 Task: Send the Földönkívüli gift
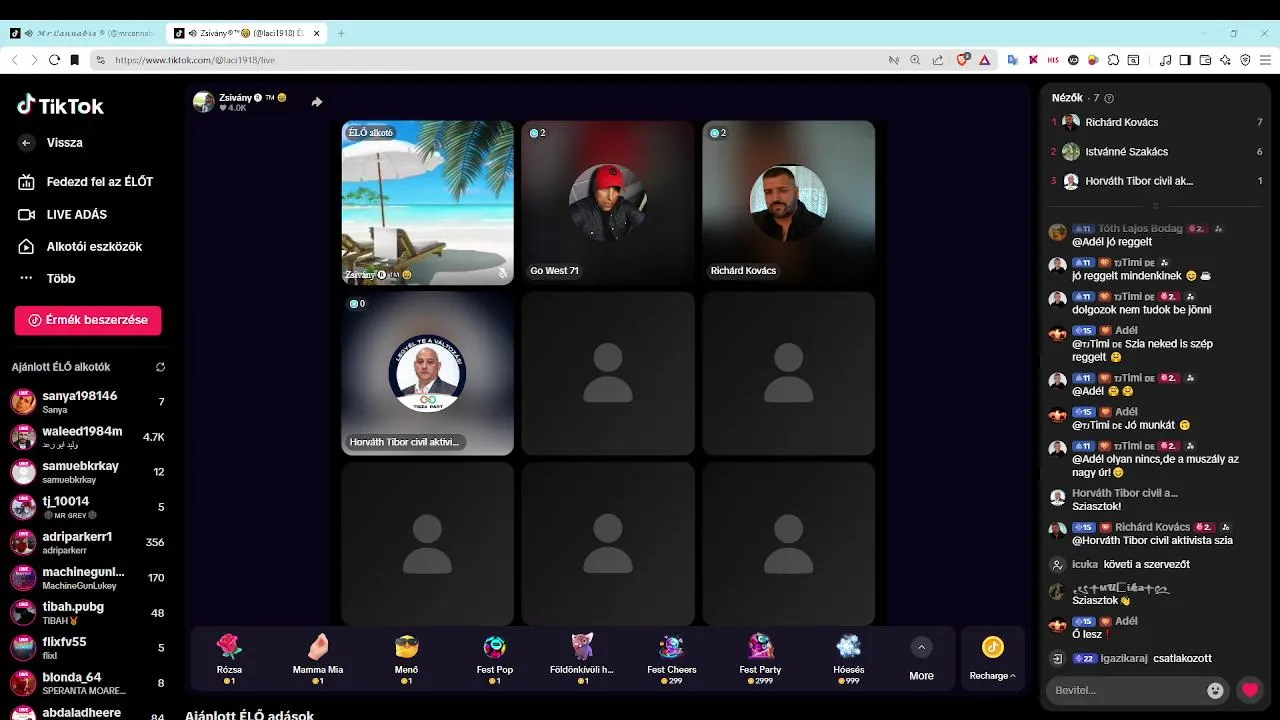(582, 658)
